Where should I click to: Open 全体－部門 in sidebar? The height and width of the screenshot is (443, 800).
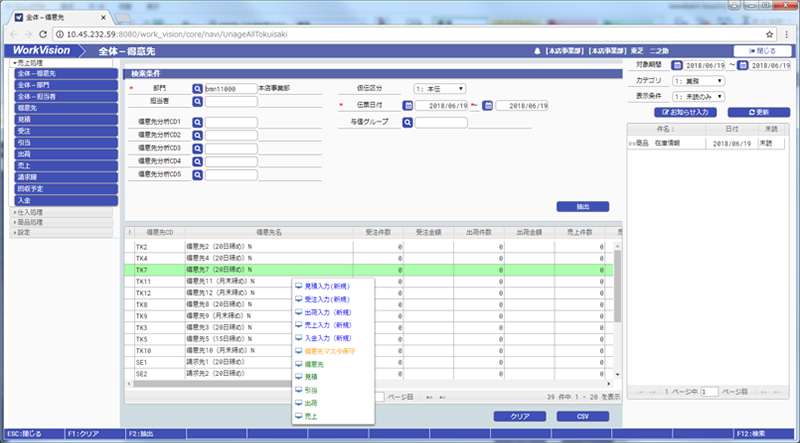point(66,85)
